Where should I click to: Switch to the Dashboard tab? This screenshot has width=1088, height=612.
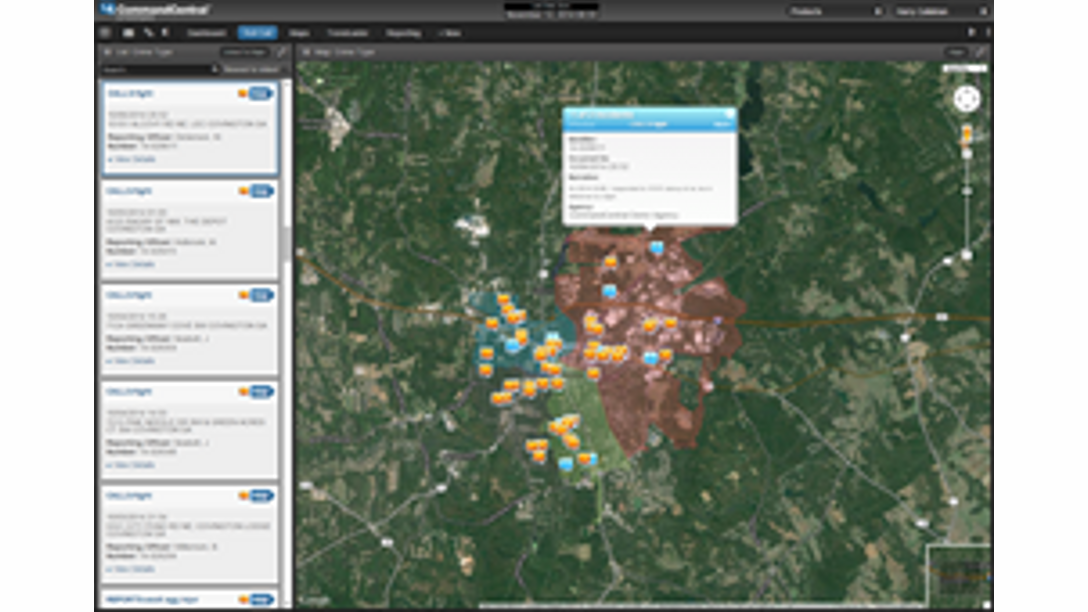[x=206, y=32]
